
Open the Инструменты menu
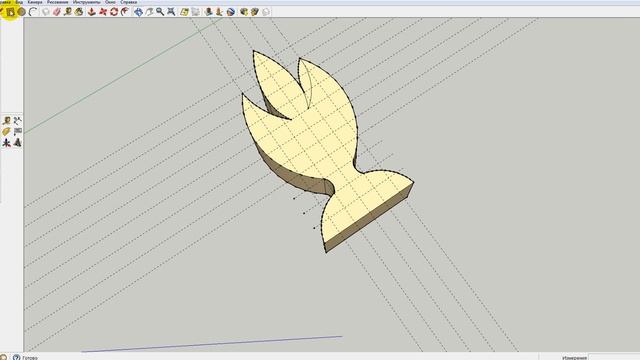pos(87,2)
